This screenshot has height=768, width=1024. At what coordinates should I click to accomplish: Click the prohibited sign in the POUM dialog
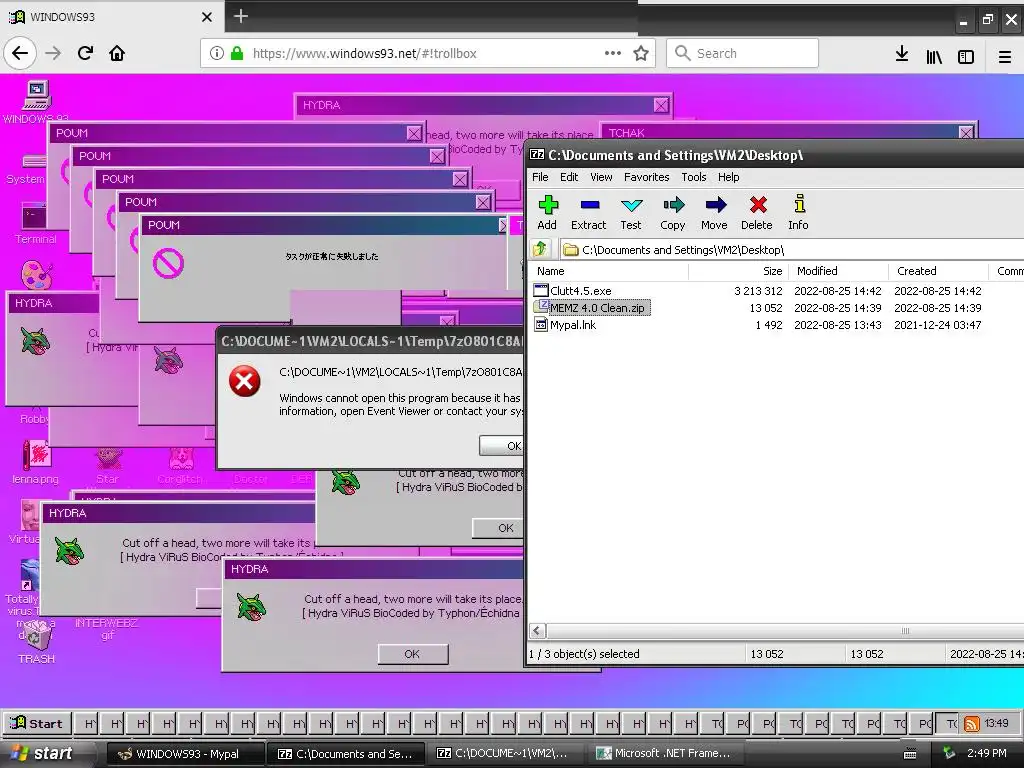168,264
